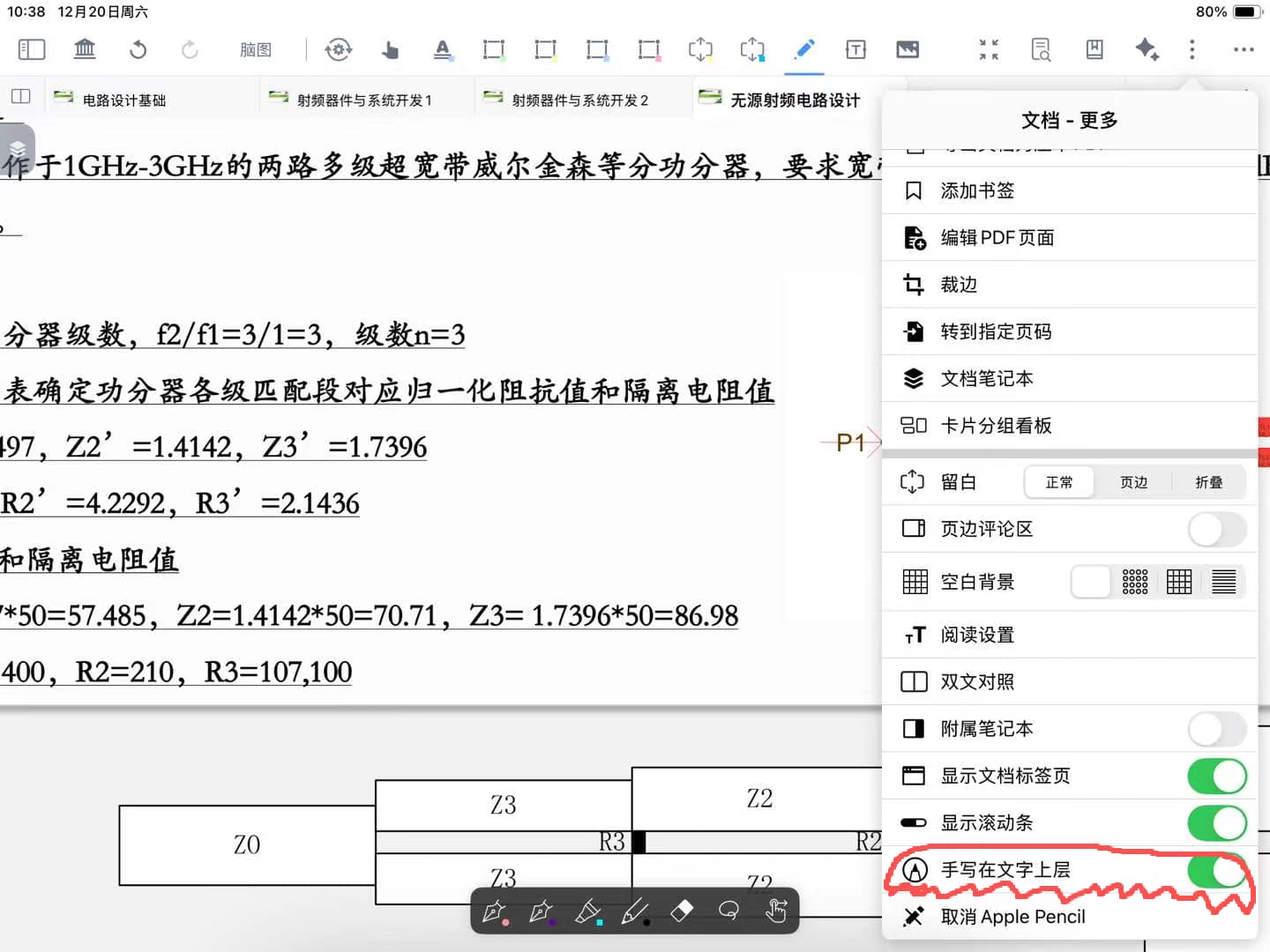Image resolution: width=1270 pixels, height=952 pixels.
Task: Open the vertical three-dot document menu
Action: point(1192,49)
